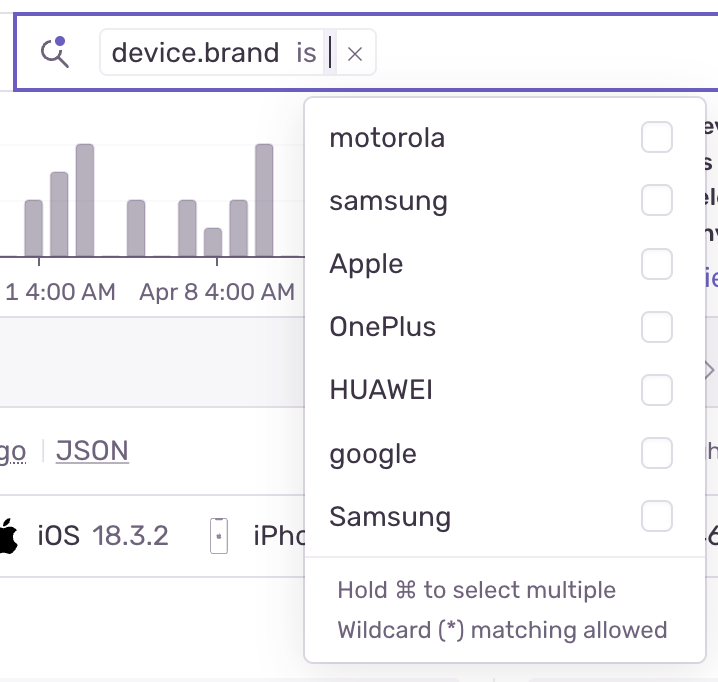The height and width of the screenshot is (682, 718).
Task: Change the 'is' filter operator
Action: [x=306, y=53]
